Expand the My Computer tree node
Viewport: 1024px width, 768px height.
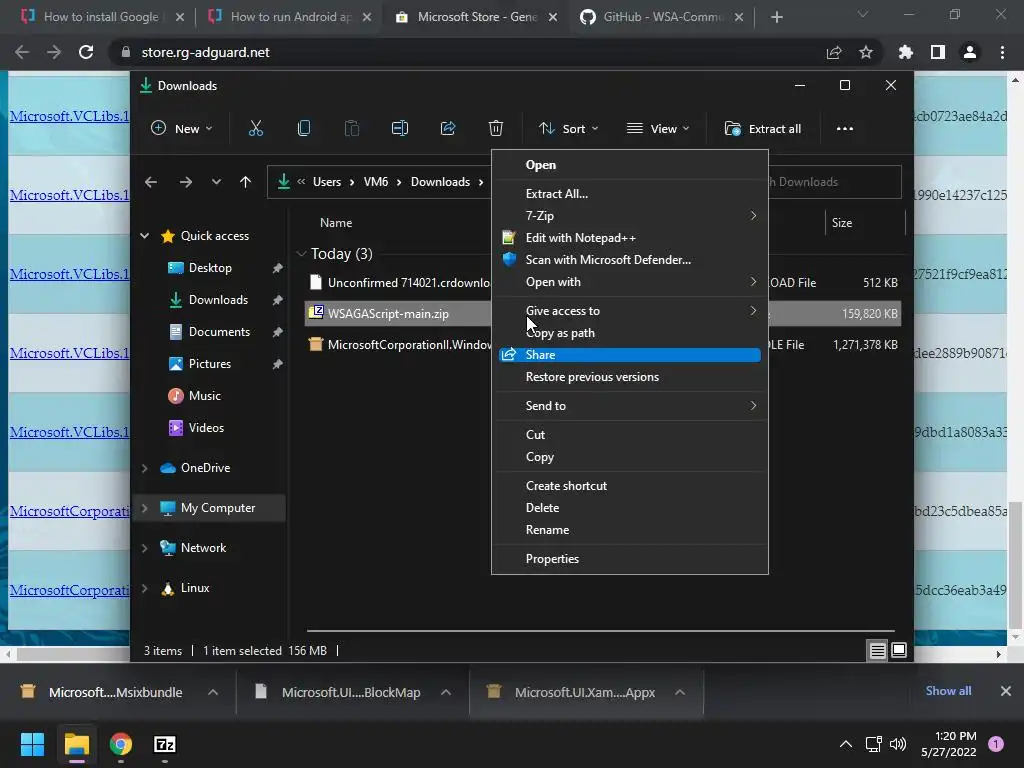click(144, 508)
